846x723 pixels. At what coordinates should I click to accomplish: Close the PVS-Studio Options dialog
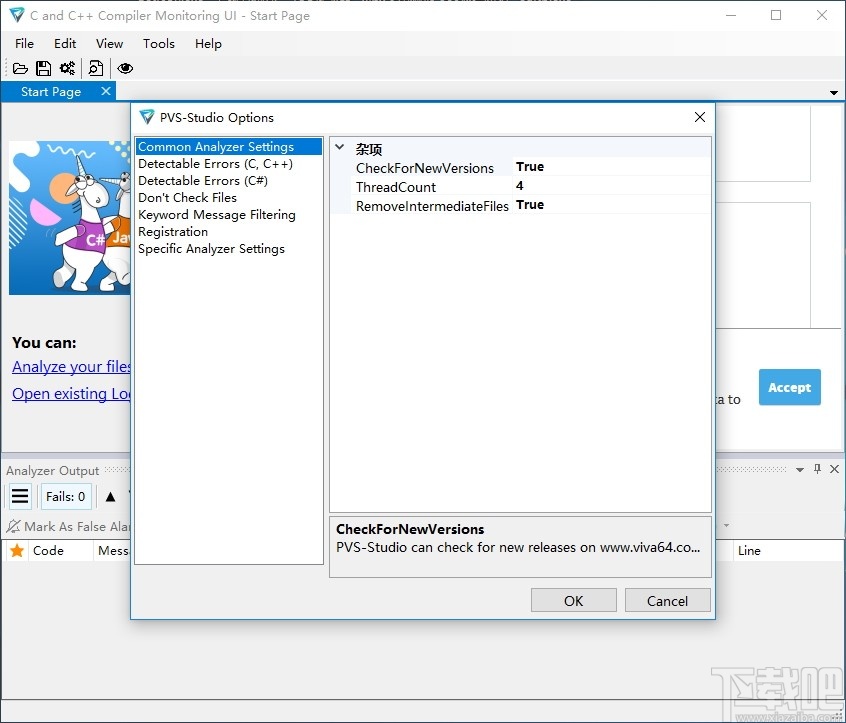(x=700, y=117)
